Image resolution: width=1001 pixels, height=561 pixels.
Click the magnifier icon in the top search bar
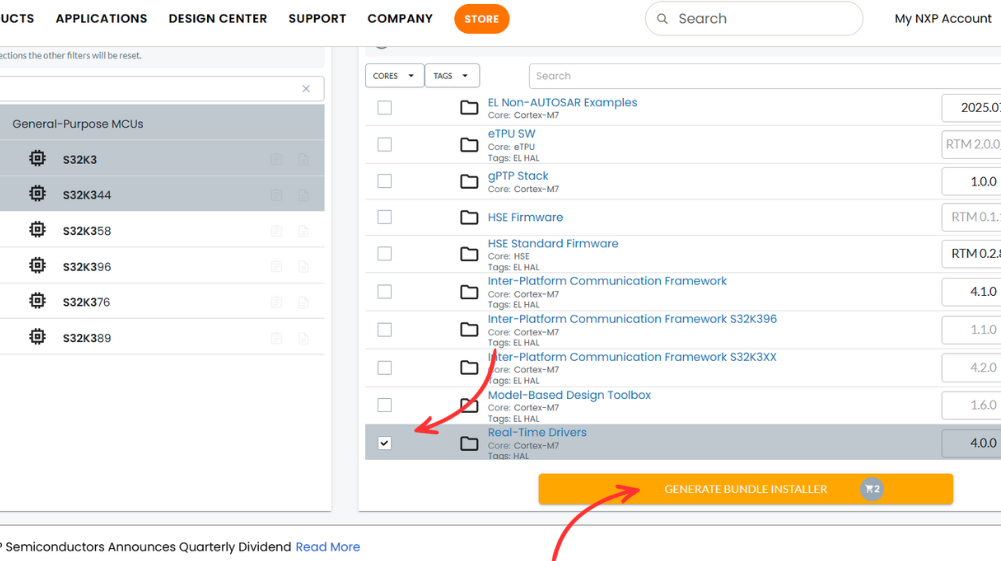click(x=663, y=19)
